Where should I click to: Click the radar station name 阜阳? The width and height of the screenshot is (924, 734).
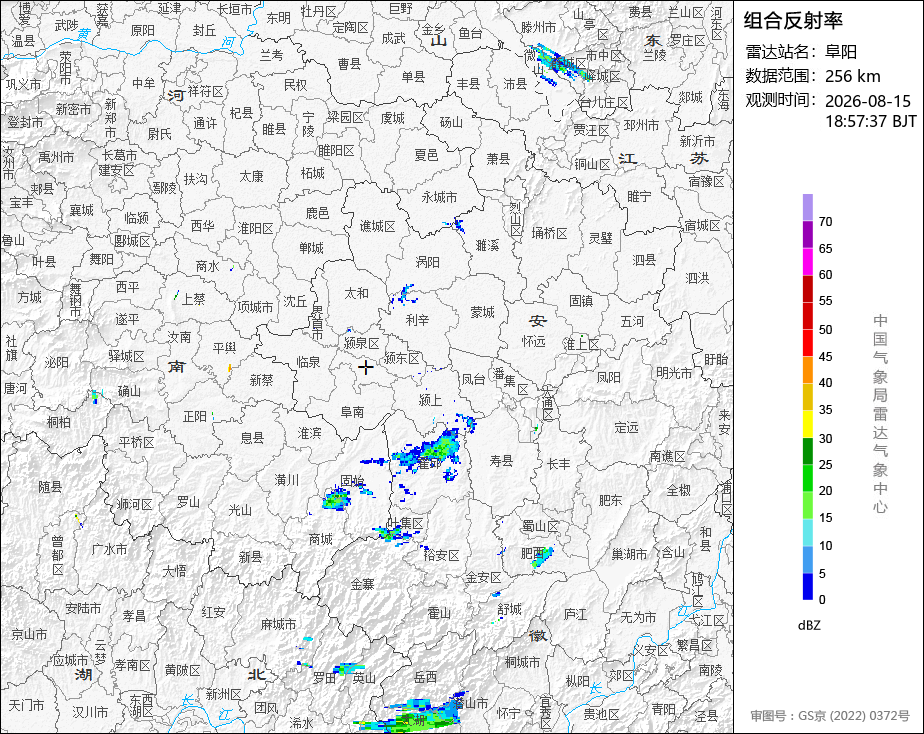pos(840,52)
